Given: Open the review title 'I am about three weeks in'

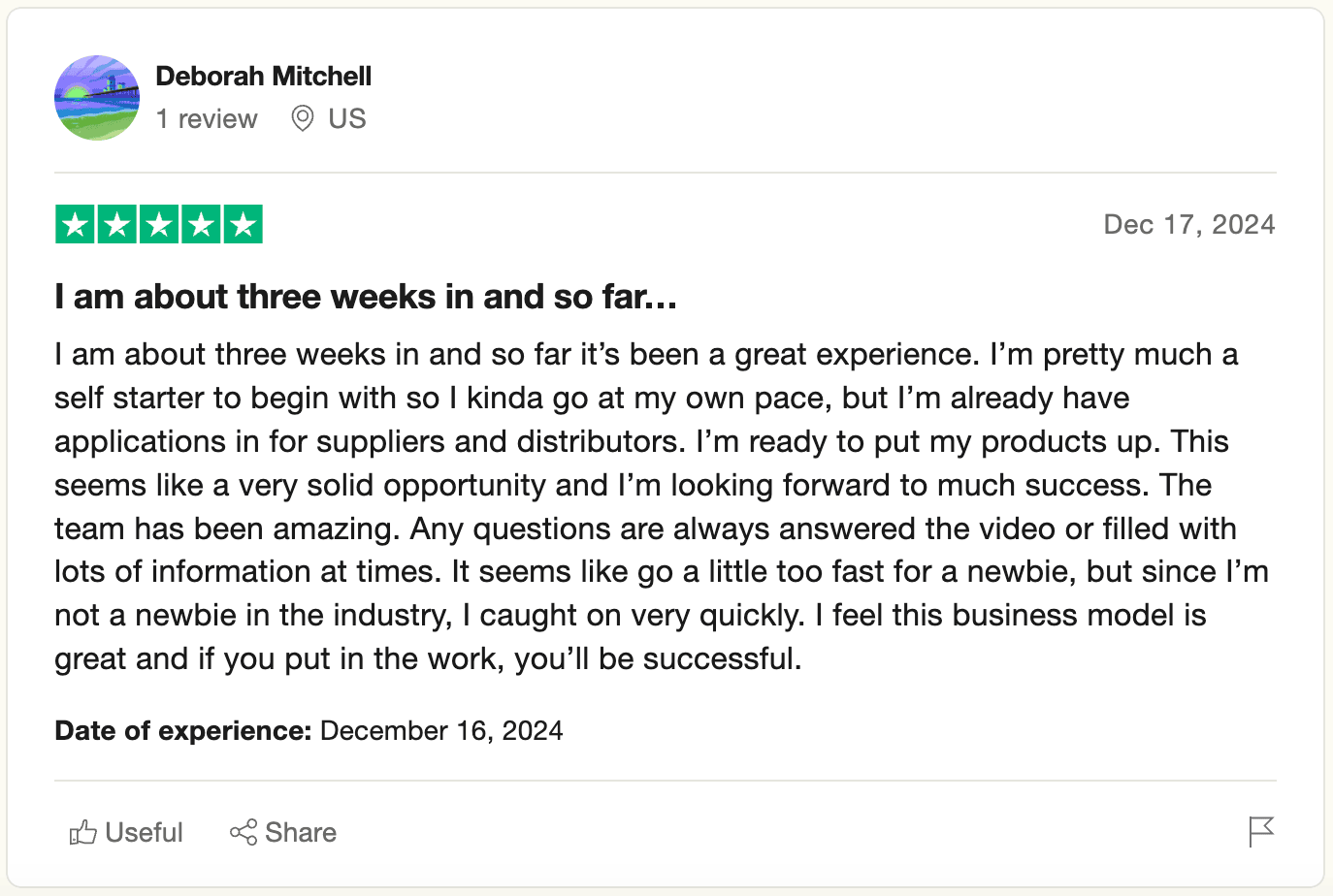Looking at the screenshot, I should tap(365, 297).
